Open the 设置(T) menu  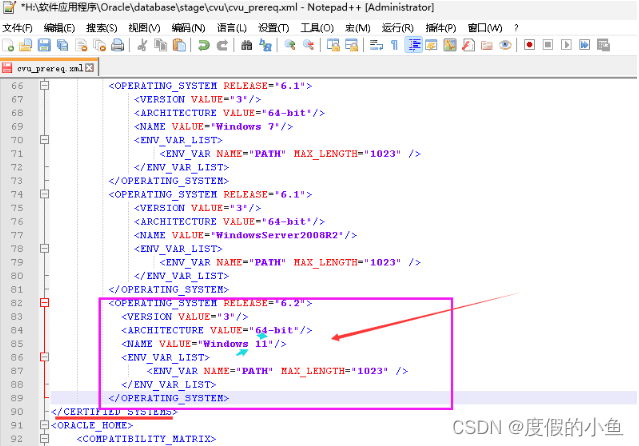274,28
